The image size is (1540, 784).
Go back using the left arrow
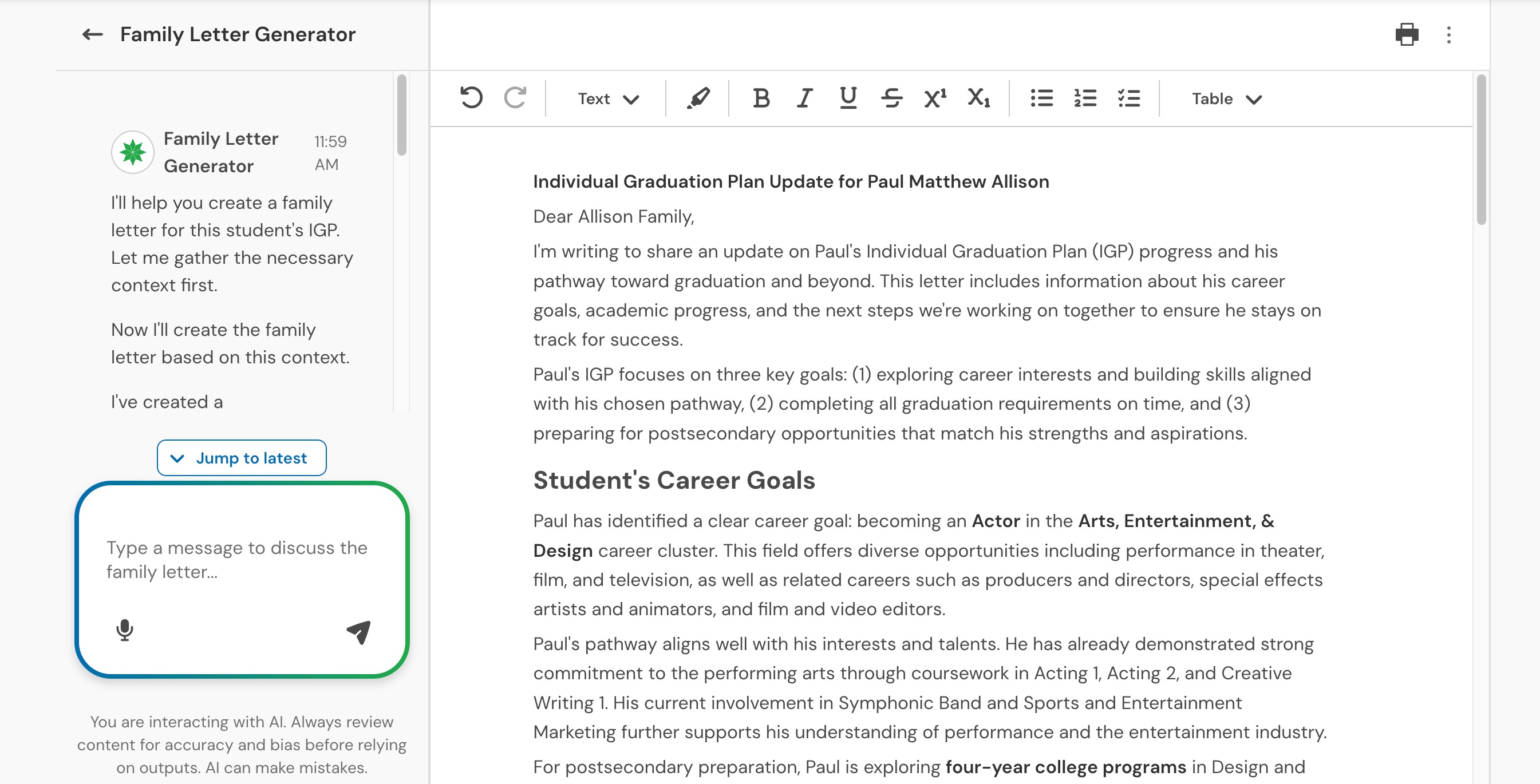(x=92, y=35)
